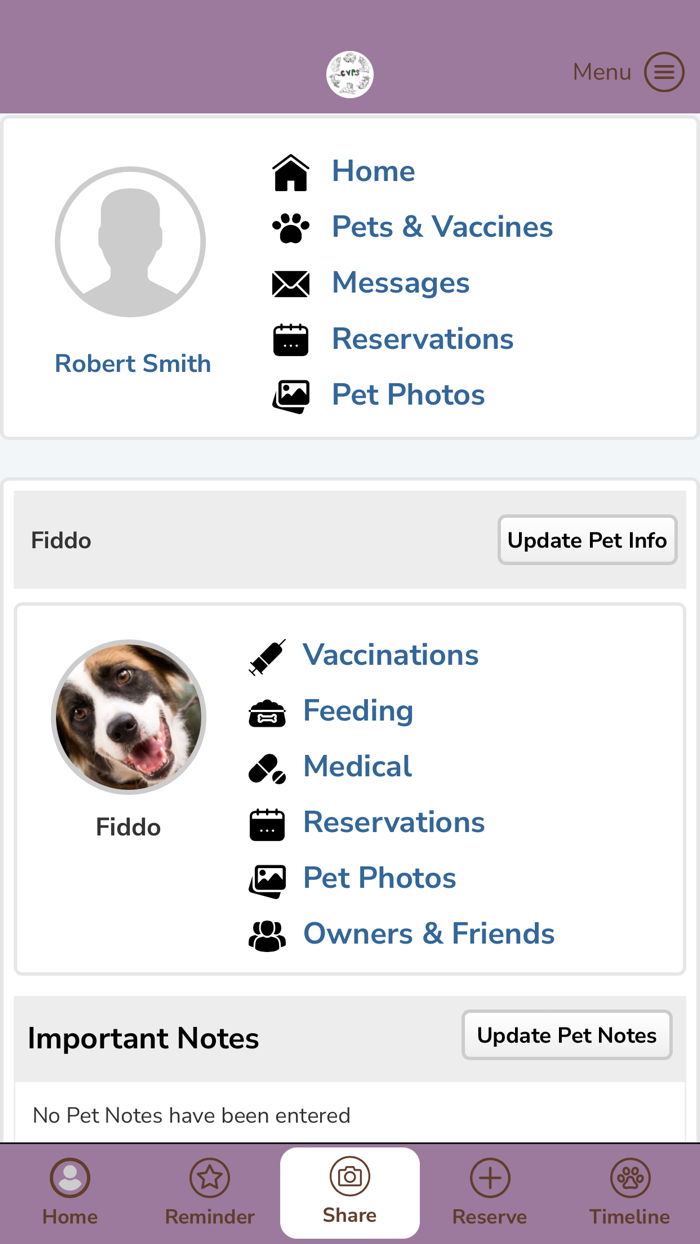Click the envelope icon next to Messages
Image resolution: width=700 pixels, height=1244 pixels.
(290, 283)
